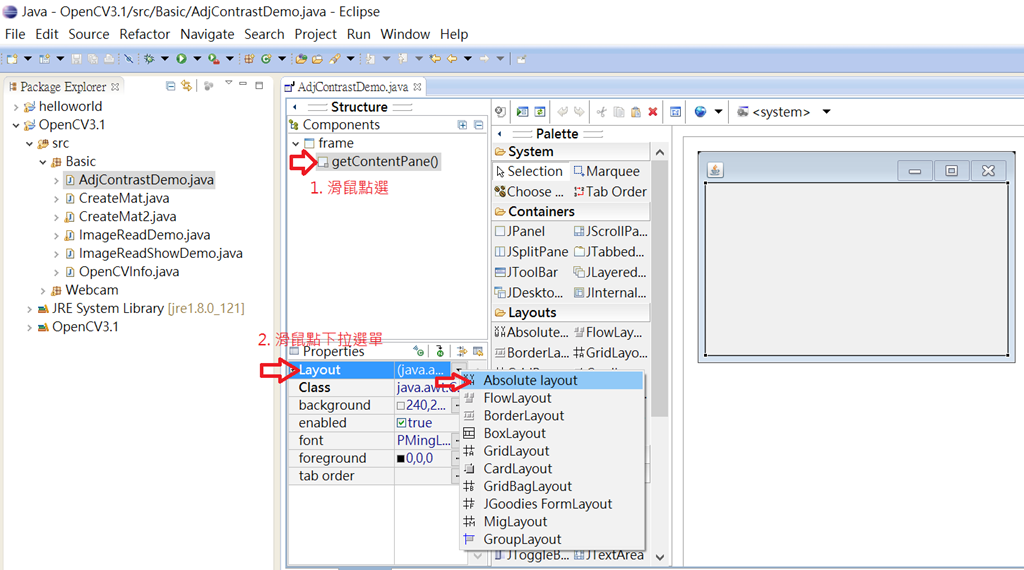Open the Navigate menu

207,34
